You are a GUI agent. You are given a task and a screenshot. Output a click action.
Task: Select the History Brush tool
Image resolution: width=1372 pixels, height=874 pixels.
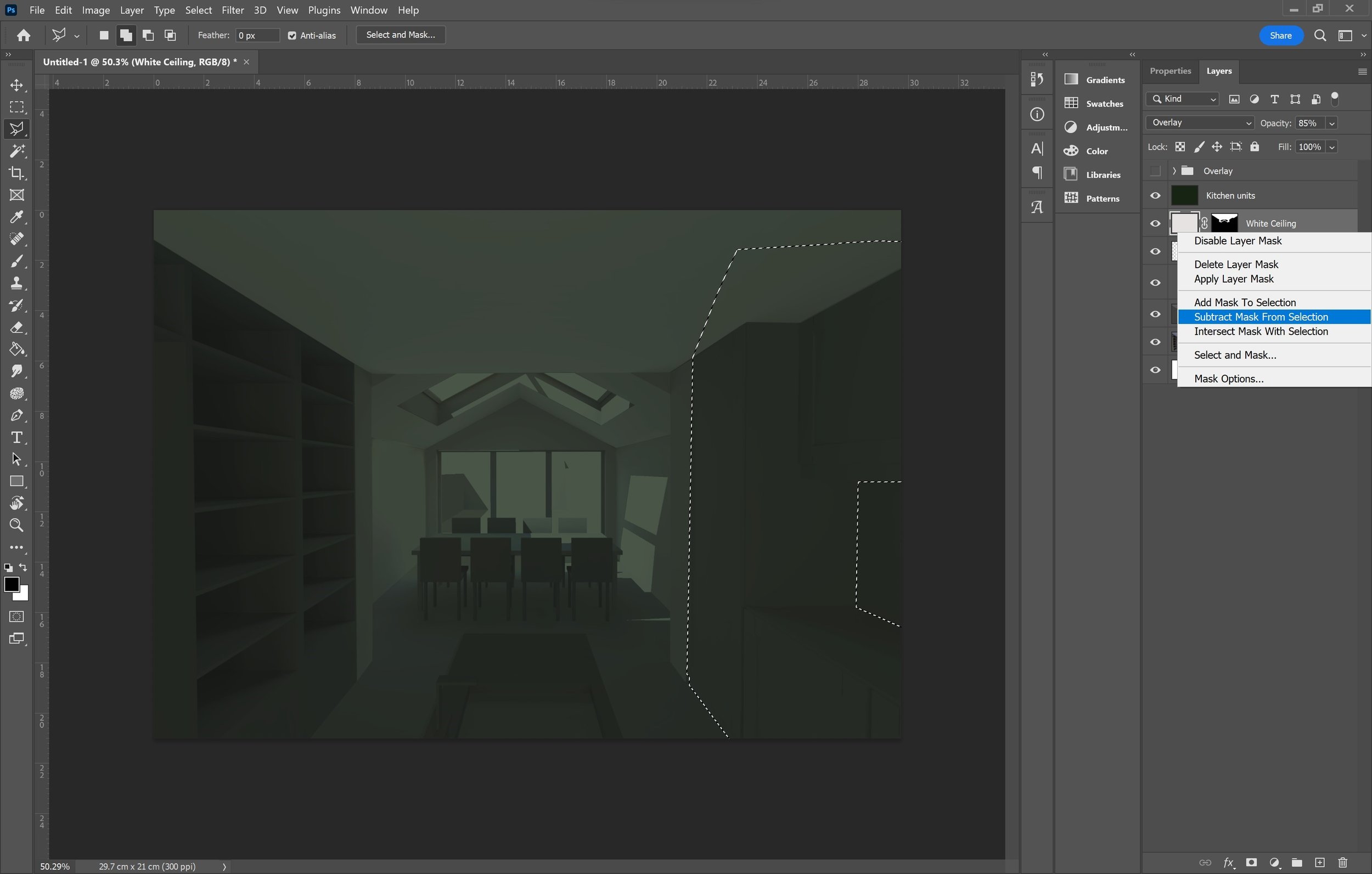(16, 306)
